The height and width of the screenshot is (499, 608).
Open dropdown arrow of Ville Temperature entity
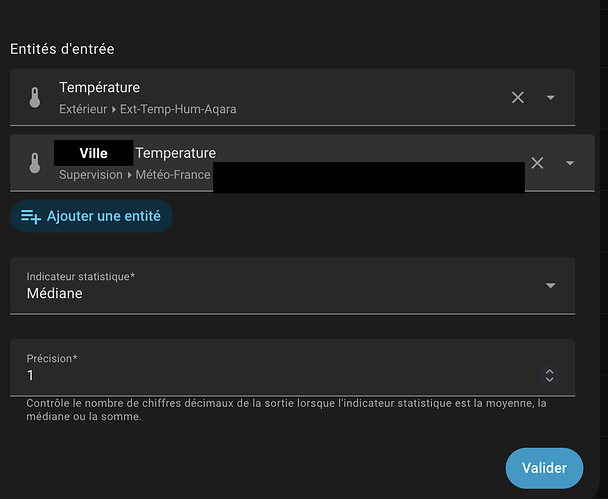pyautogui.click(x=570, y=163)
